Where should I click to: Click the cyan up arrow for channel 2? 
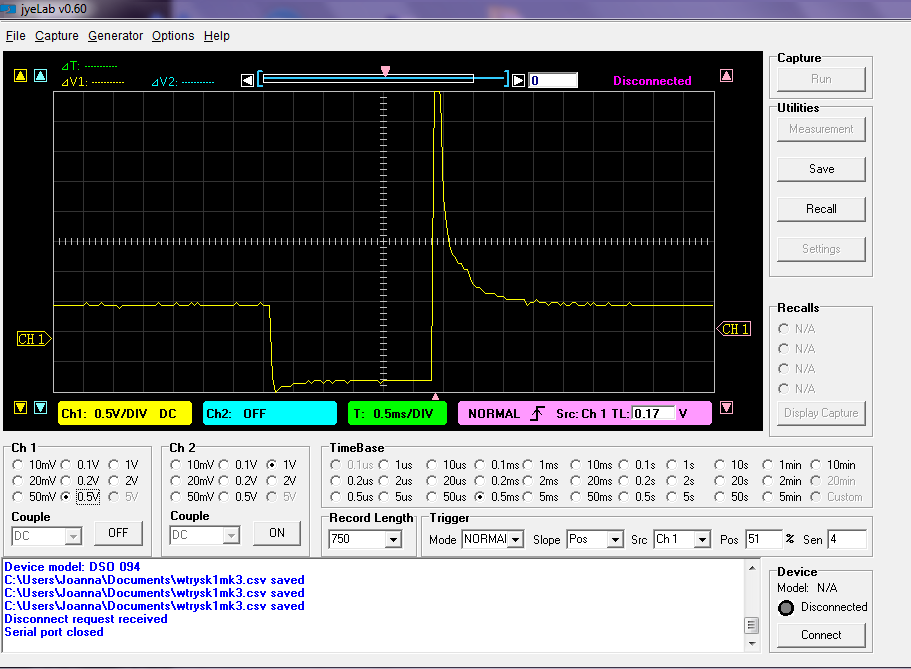[40, 76]
